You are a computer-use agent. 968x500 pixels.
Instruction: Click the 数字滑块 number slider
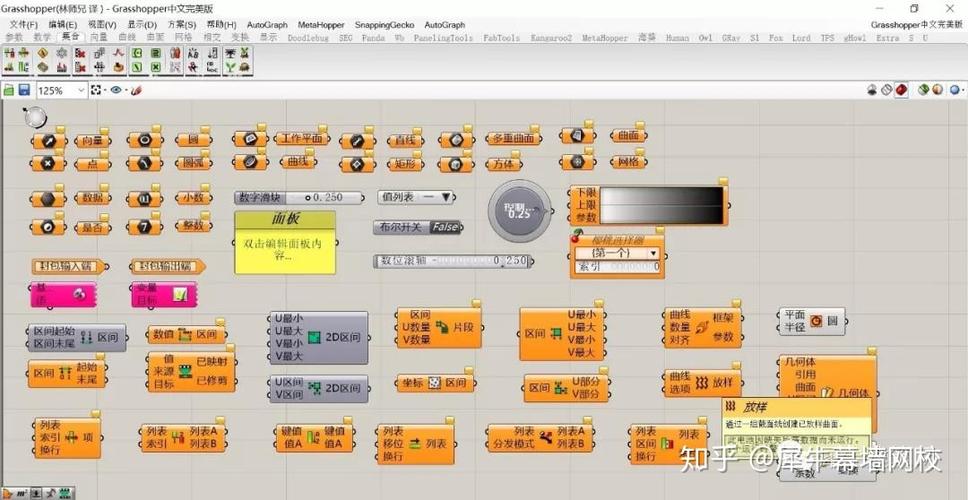[x=299, y=198]
